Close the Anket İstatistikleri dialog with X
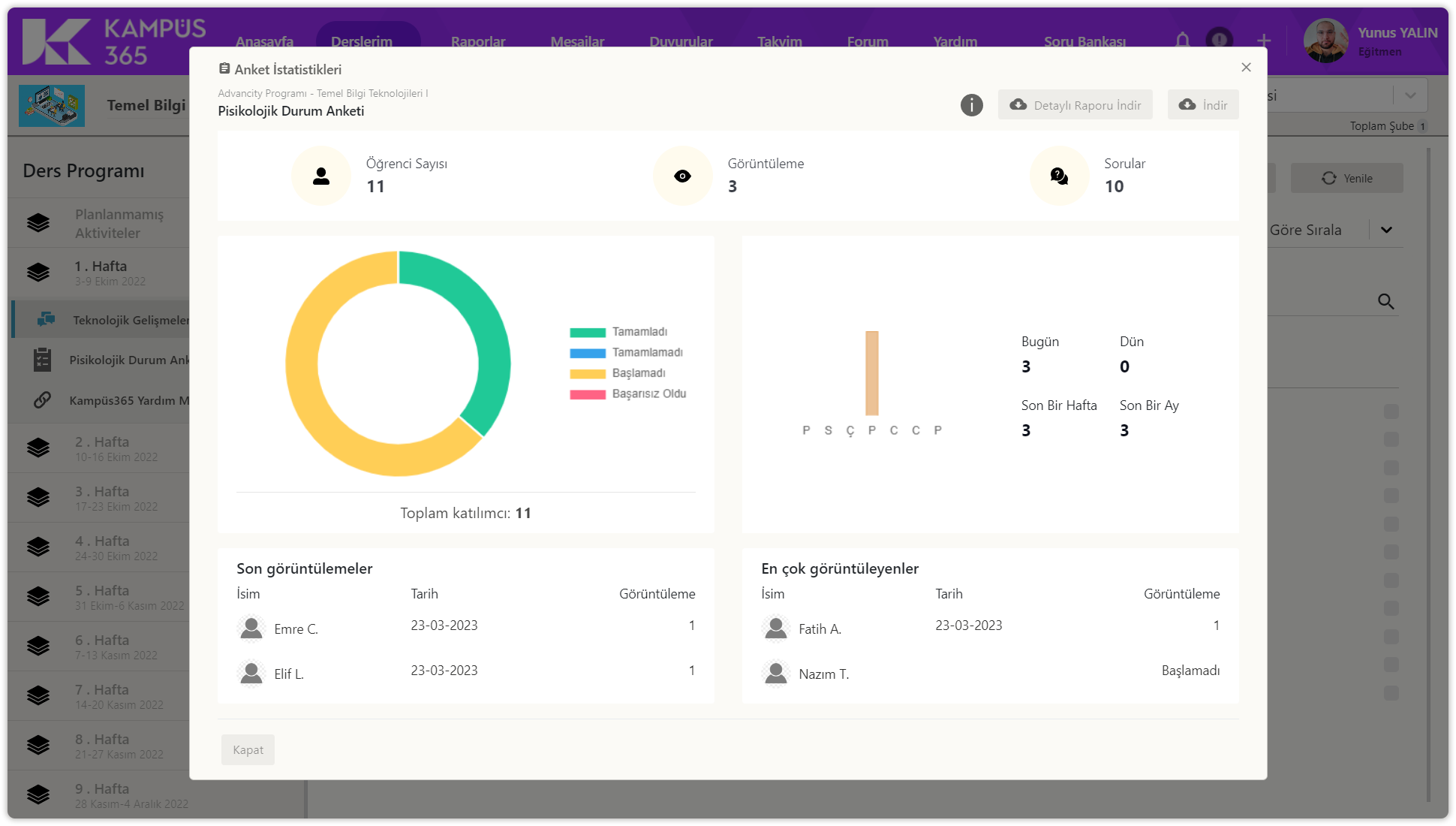1456x826 pixels. click(1246, 68)
